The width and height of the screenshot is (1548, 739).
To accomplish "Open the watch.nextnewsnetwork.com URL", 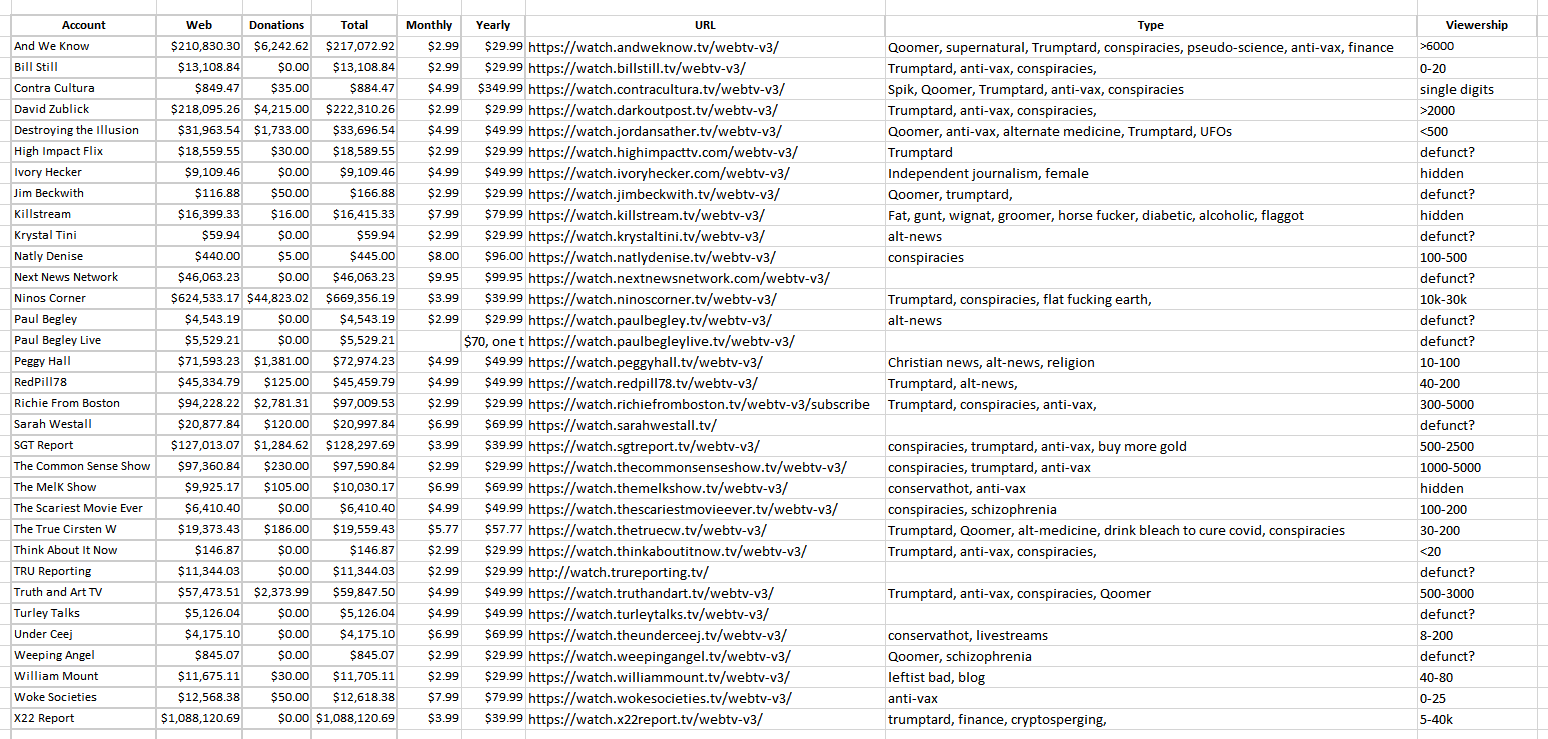I will click(679, 278).
